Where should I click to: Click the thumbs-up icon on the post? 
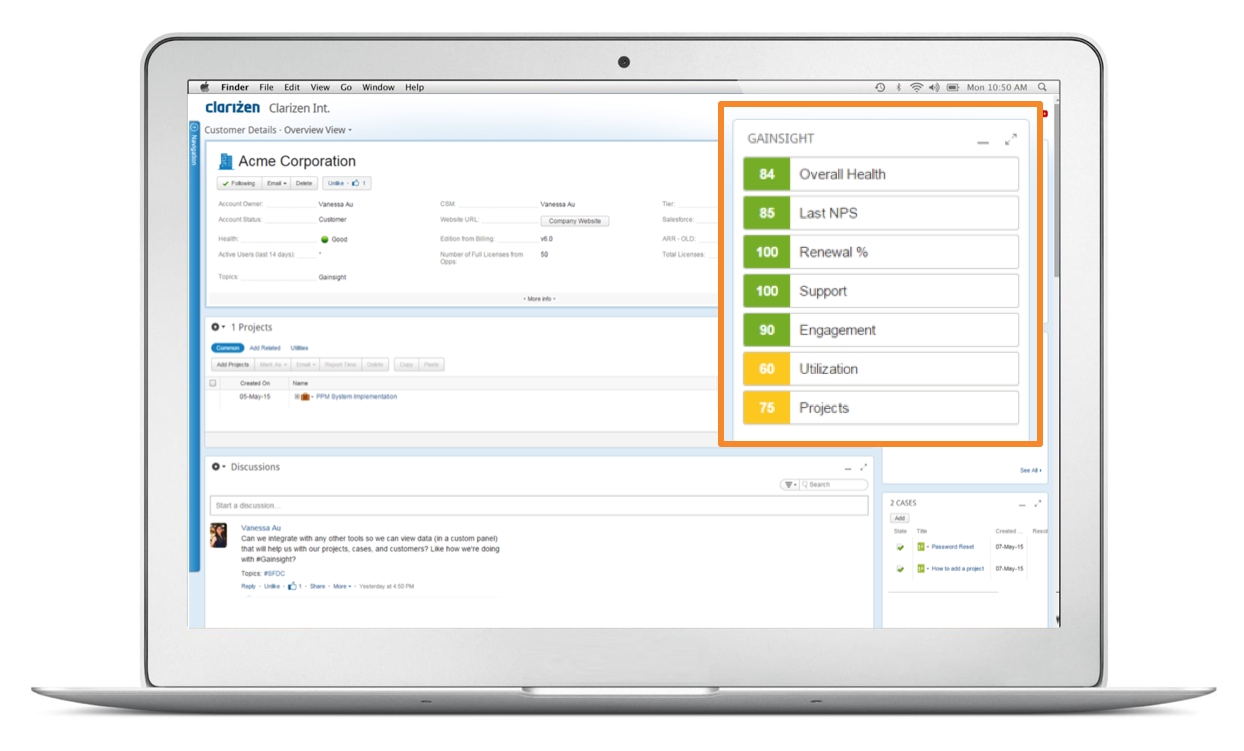[292, 586]
